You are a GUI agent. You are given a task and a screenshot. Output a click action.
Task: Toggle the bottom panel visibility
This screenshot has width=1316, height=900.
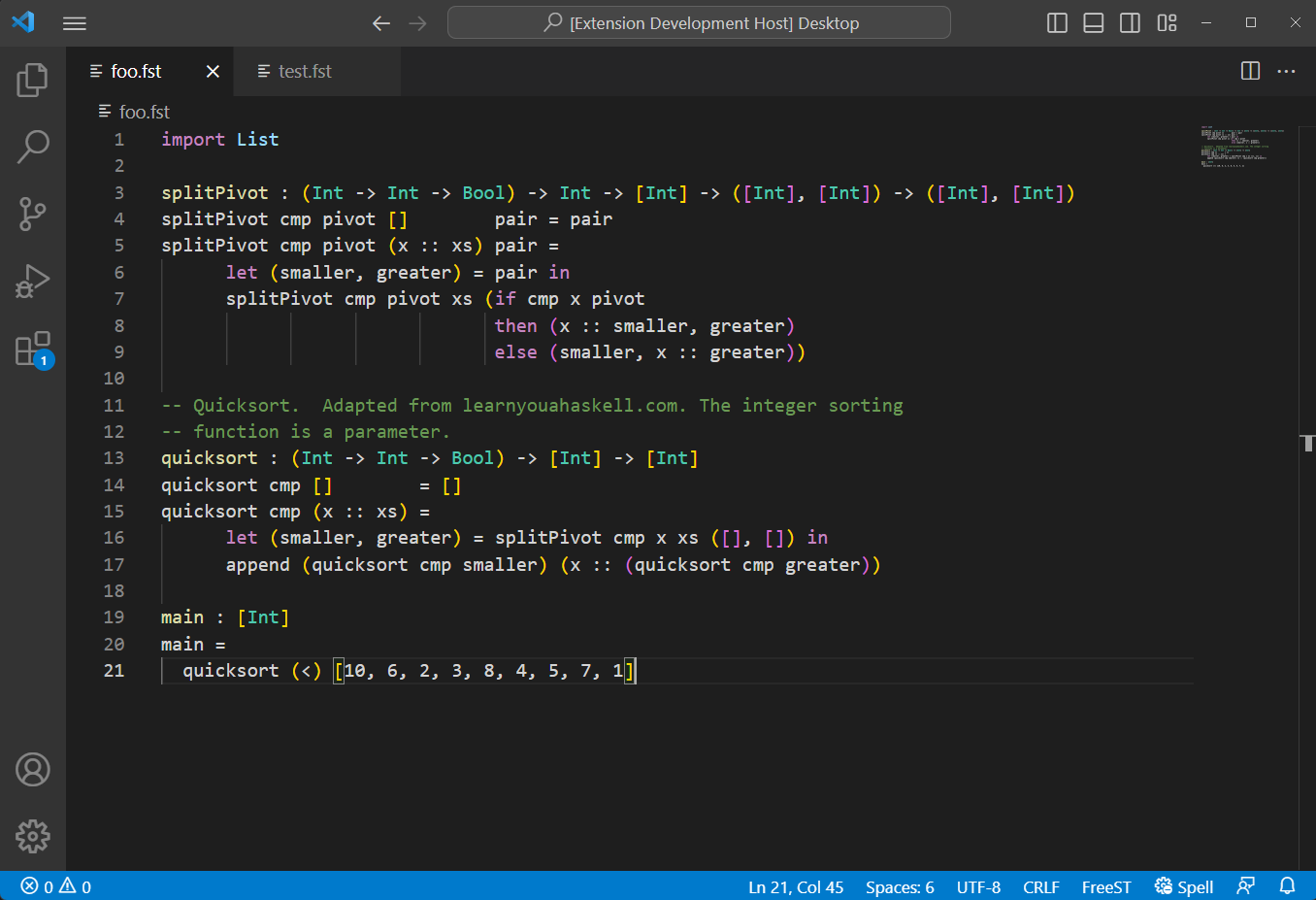click(x=1093, y=22)
